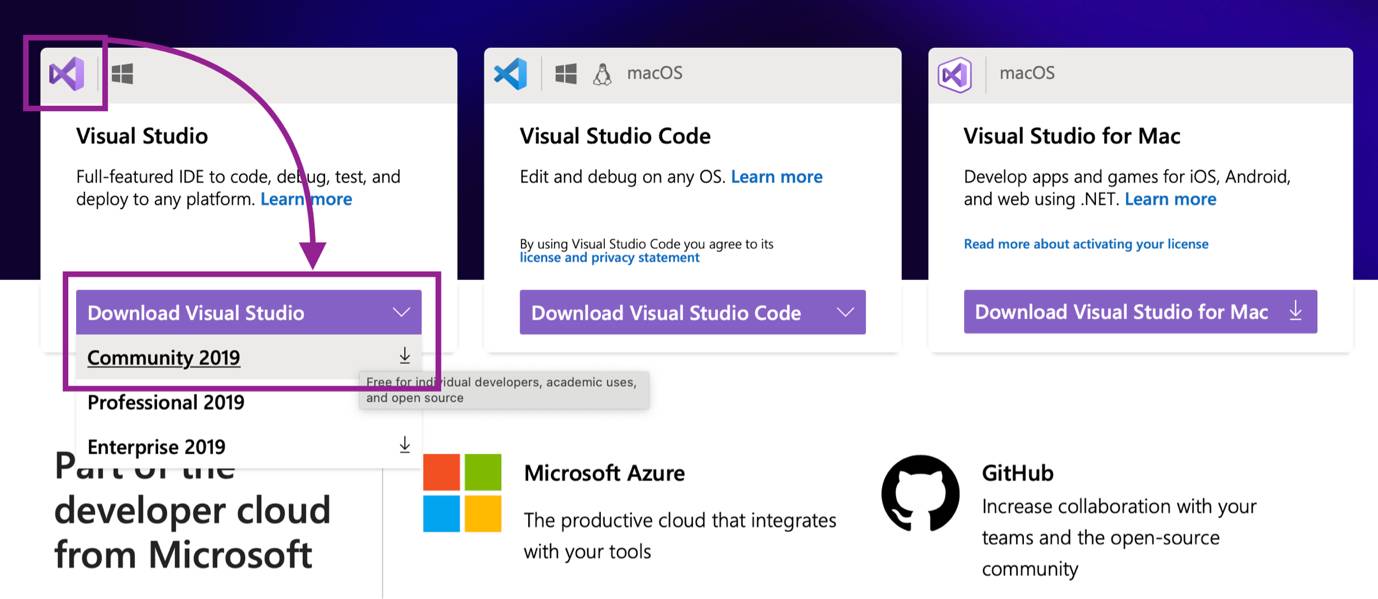Screen dimensions: 1378x599
Task: Click the Windows icon on Visual Studio card
Action: [x=123, y=73]
